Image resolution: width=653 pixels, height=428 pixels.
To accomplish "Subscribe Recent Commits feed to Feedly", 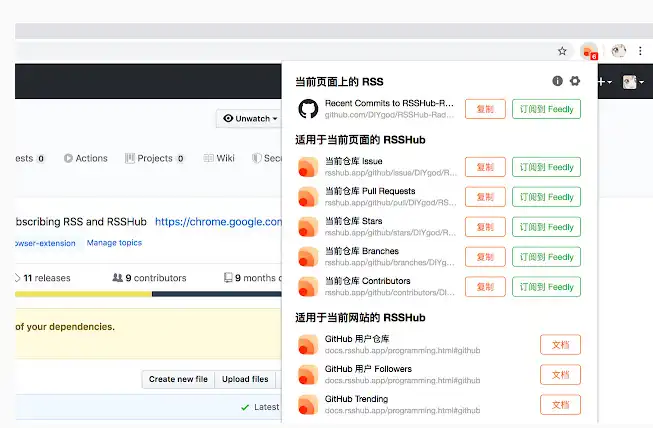I will pos(546,109).
